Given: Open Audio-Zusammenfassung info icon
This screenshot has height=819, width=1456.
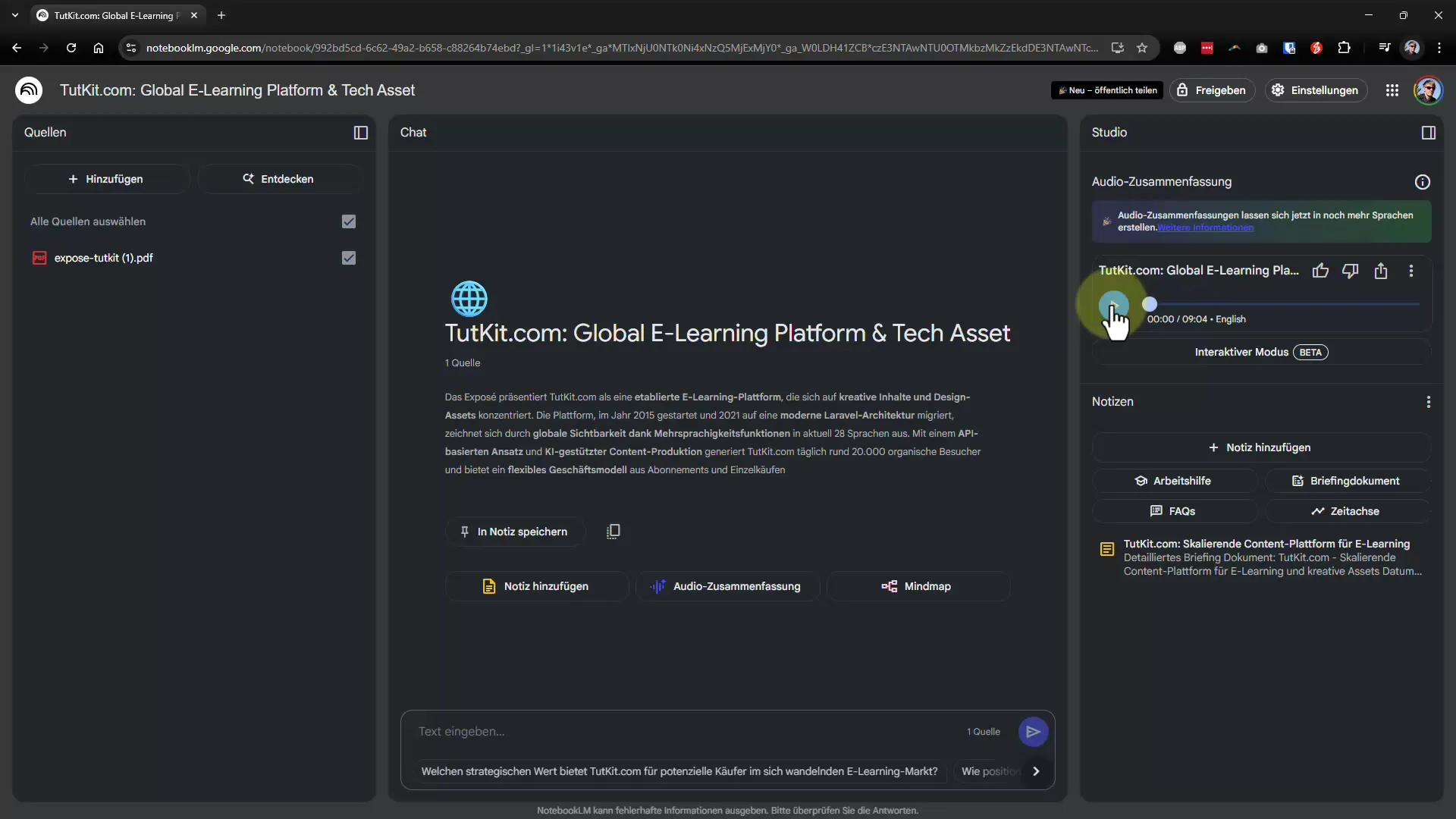Looking at the screenshot, I should [x=1423, y=182].
